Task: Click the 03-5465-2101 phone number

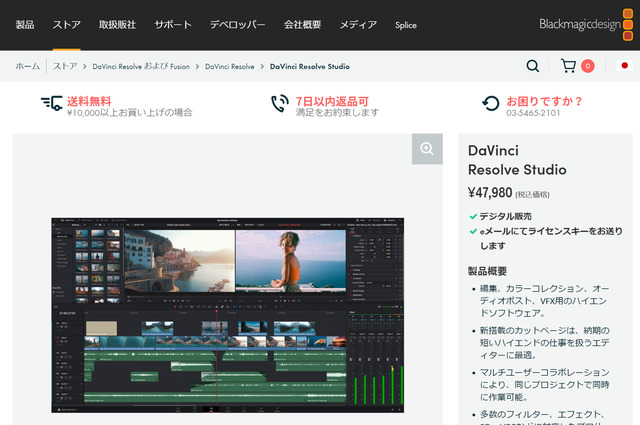Action: click(533, 113)
